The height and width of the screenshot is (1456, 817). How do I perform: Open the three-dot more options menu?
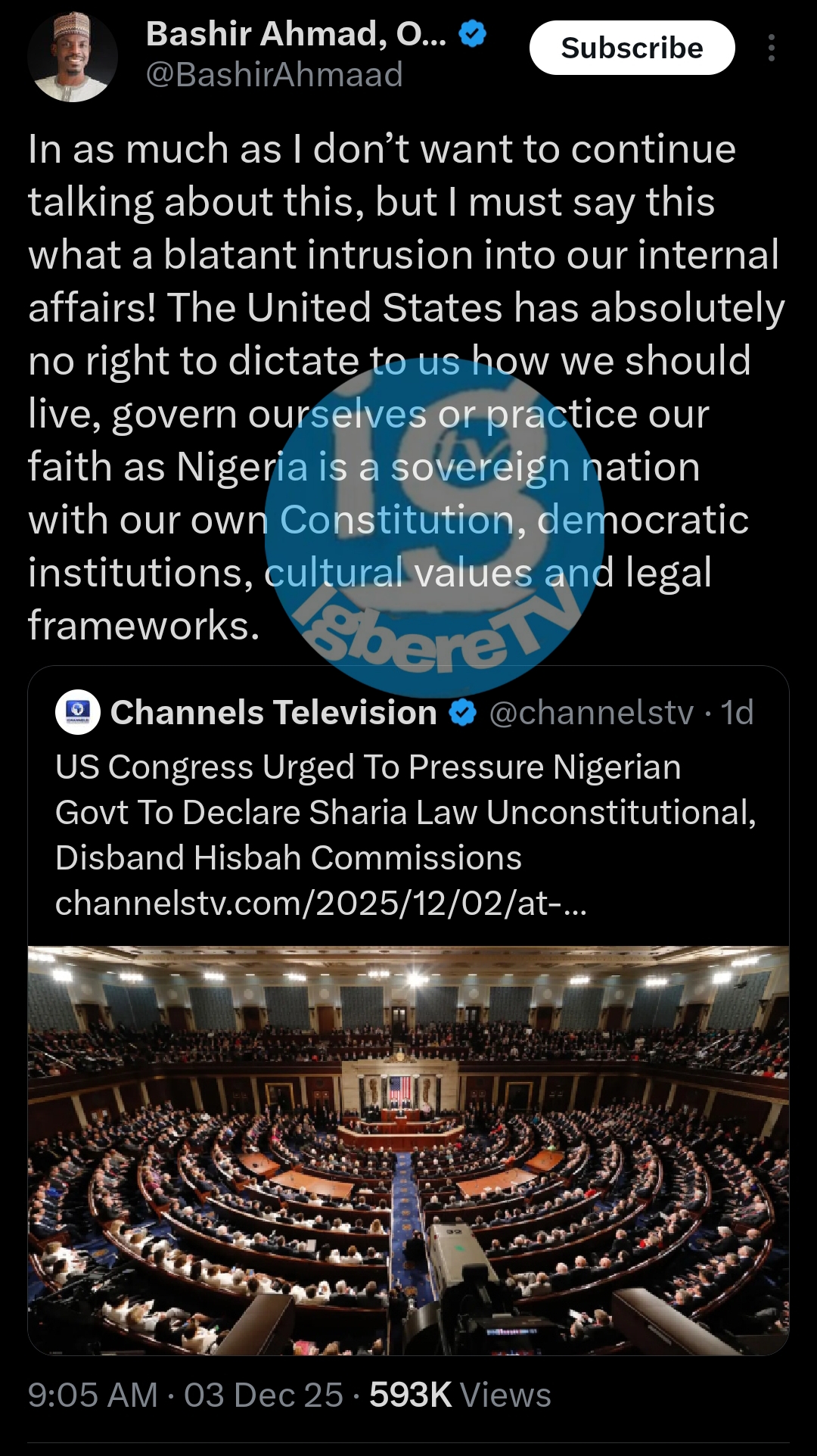(x=771, y=48)
